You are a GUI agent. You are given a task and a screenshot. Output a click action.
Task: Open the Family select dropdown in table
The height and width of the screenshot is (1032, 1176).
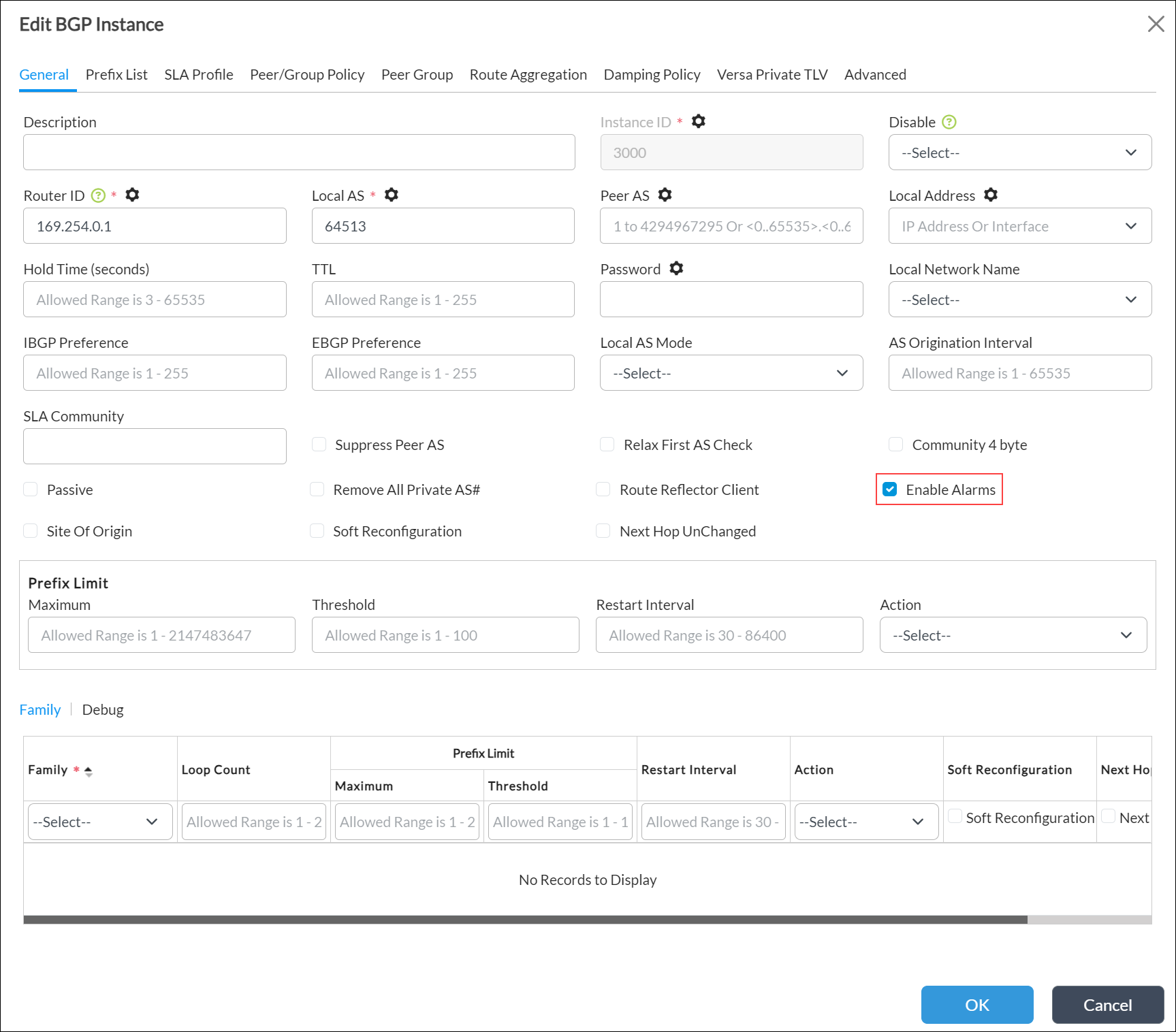[100, 822]
